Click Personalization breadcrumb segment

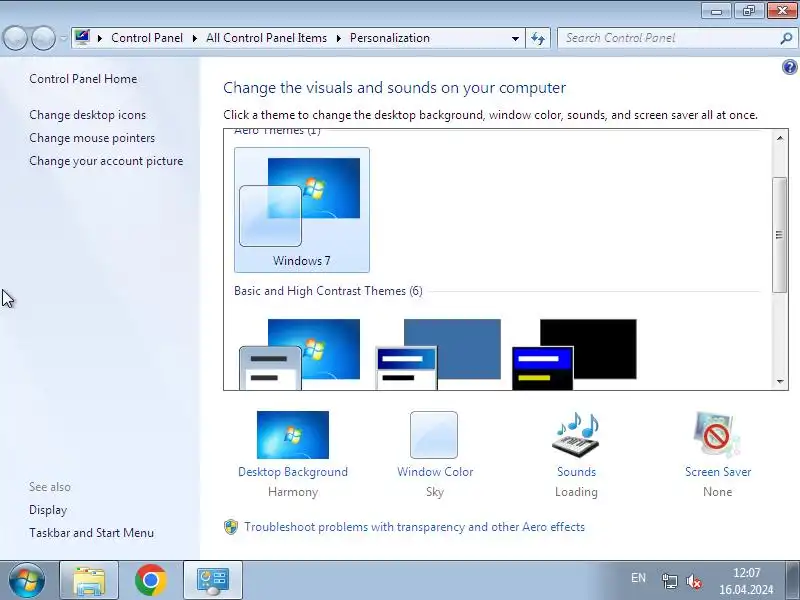[390, 38]
